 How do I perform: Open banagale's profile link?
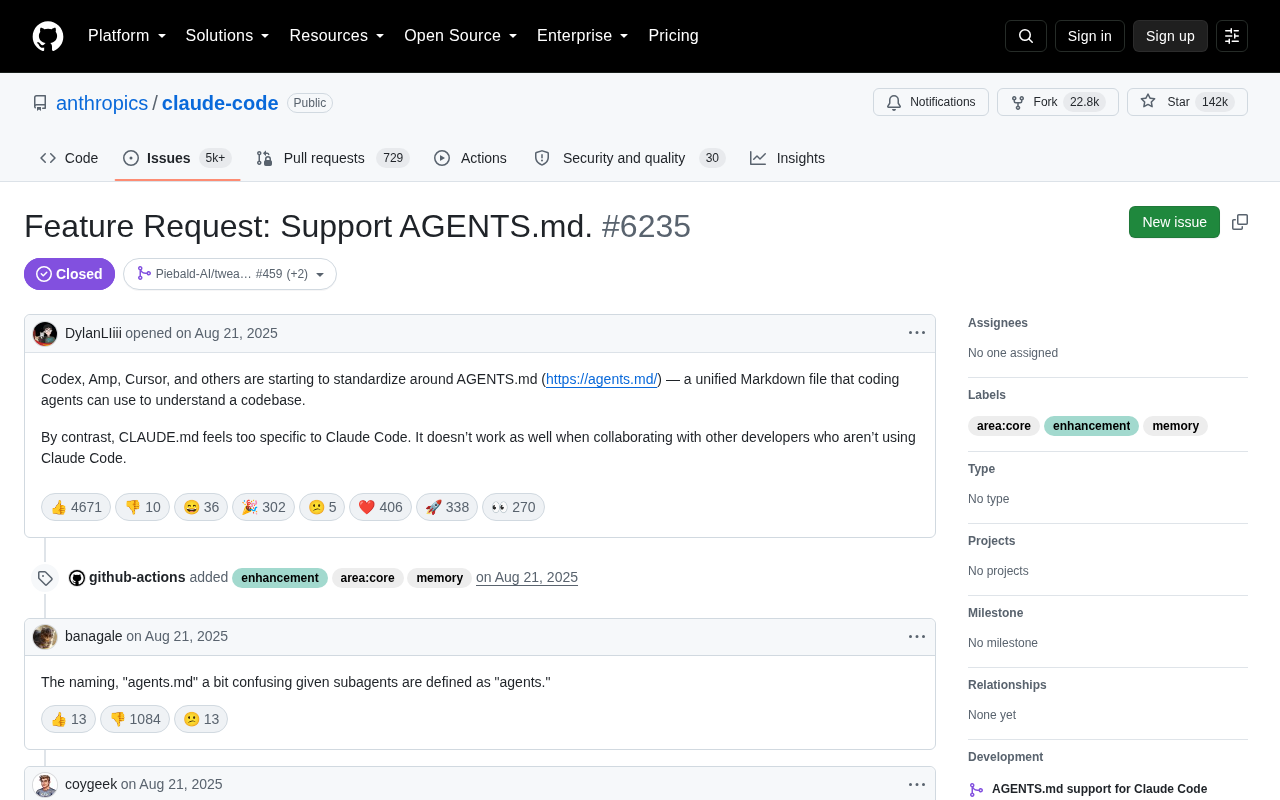[94, 636]
